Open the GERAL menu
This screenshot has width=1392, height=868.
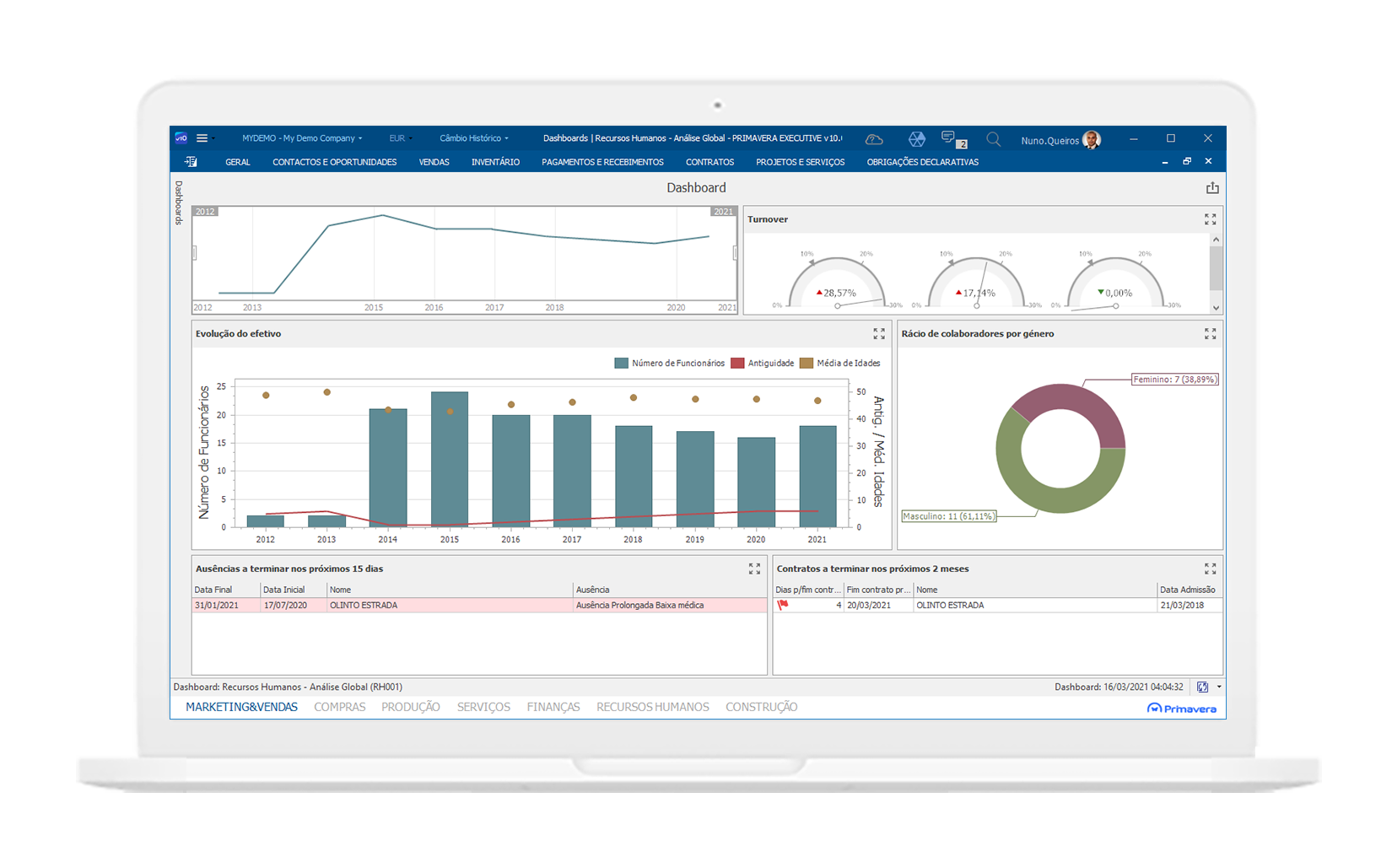click(x=238, y=162)
